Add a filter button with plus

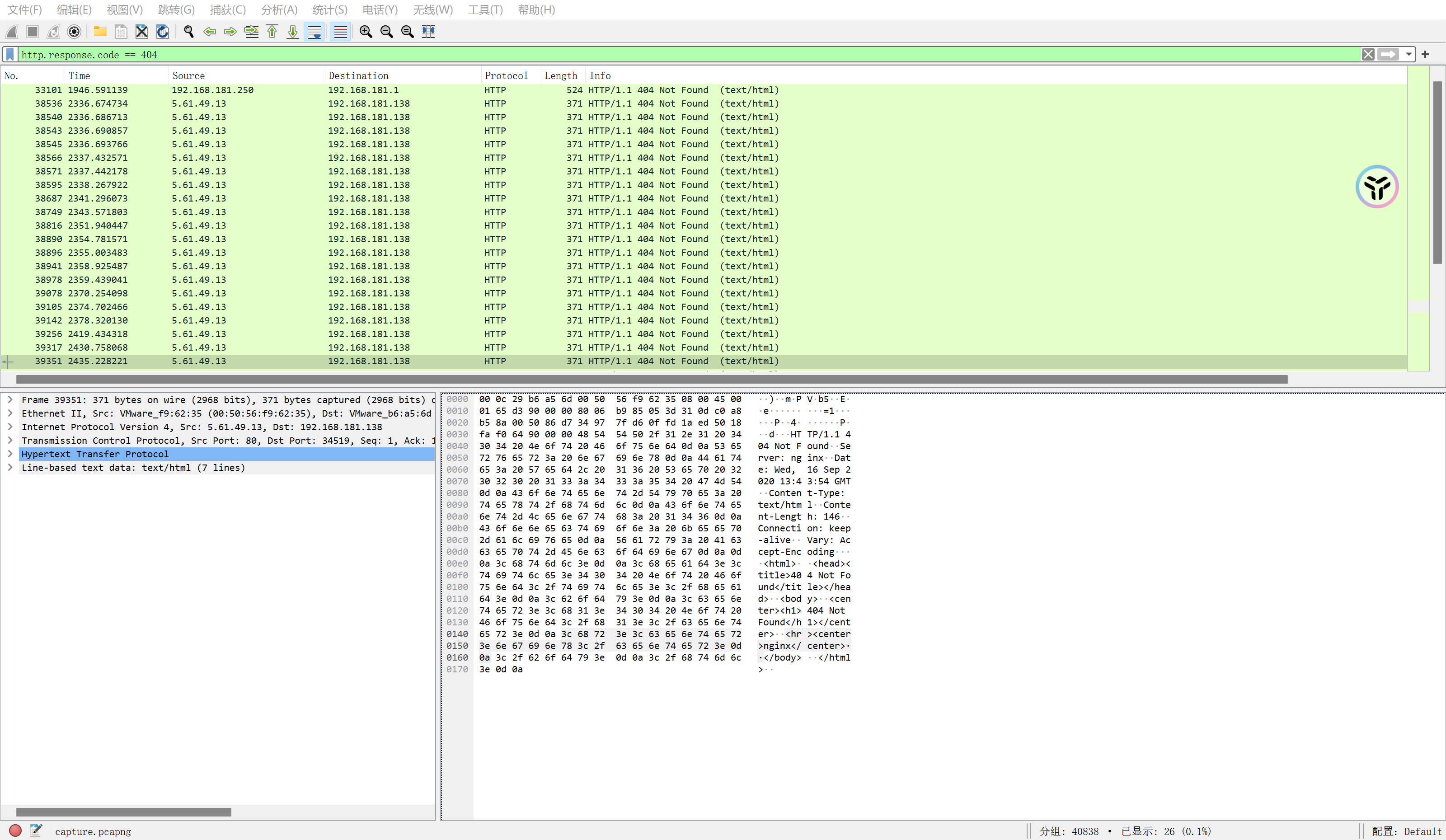[1425, 55]
